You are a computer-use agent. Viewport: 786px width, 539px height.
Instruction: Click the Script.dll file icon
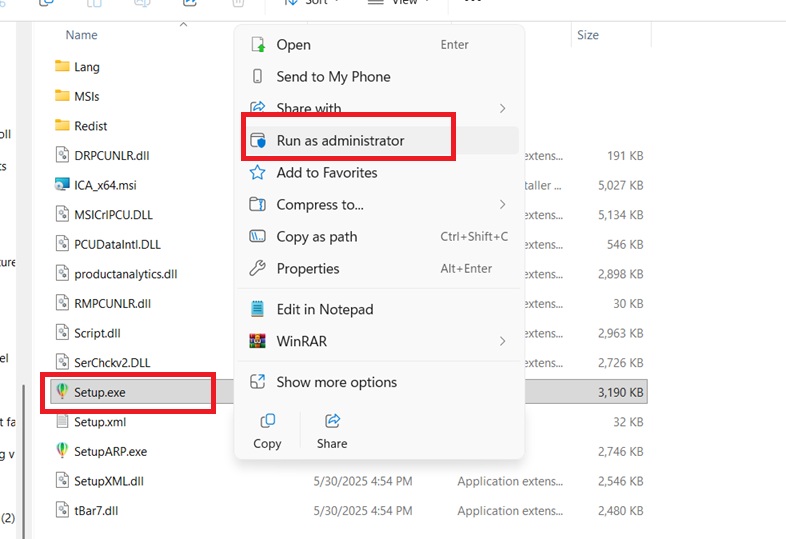point(62,332)
